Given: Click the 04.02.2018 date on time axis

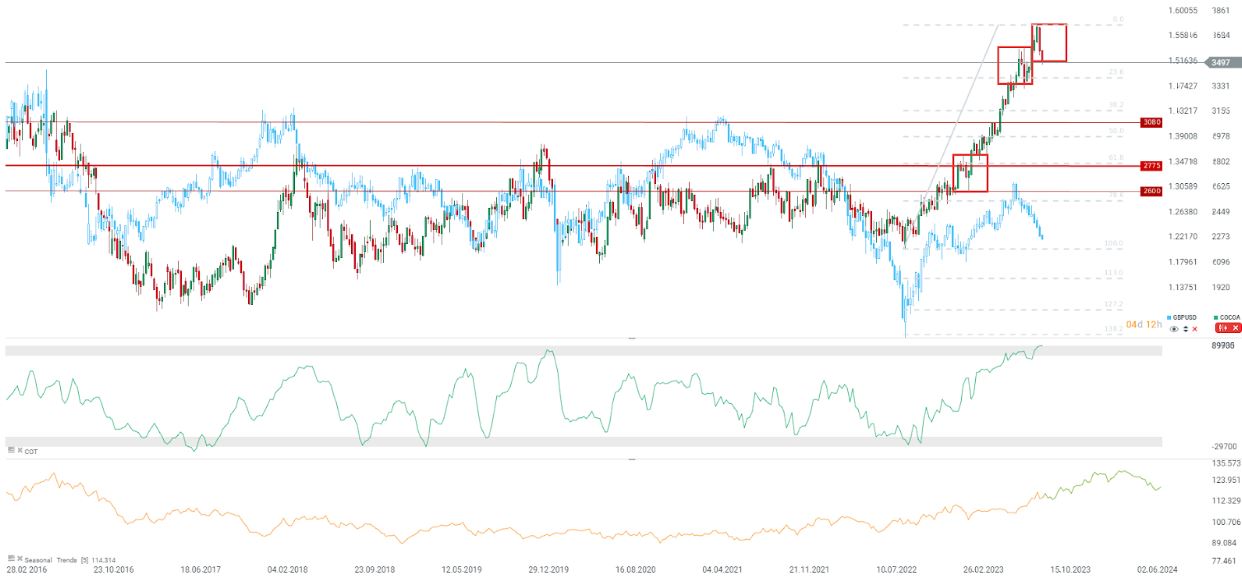Looking at the screenshot, I should pos(289,570).
